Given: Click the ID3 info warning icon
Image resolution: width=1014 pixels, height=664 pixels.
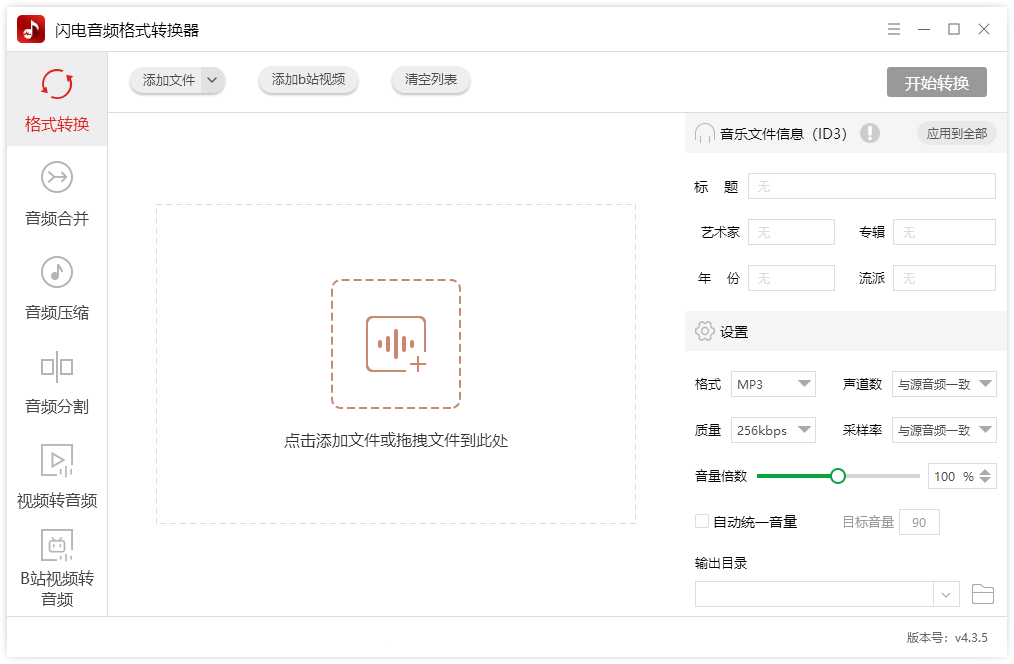Looking at the screenshot, I should click(x=869, y=132).
